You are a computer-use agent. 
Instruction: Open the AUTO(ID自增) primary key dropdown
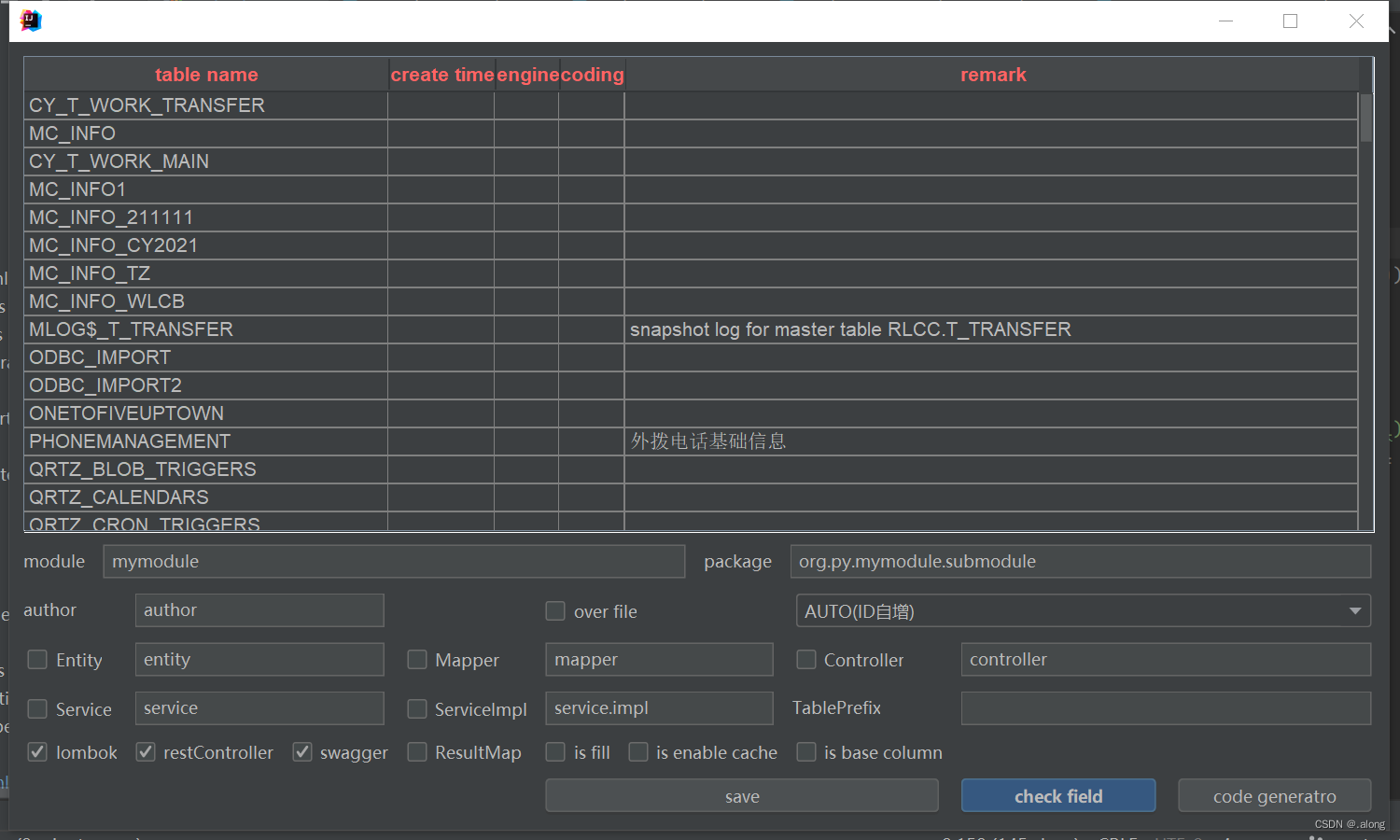point(1356,610)
